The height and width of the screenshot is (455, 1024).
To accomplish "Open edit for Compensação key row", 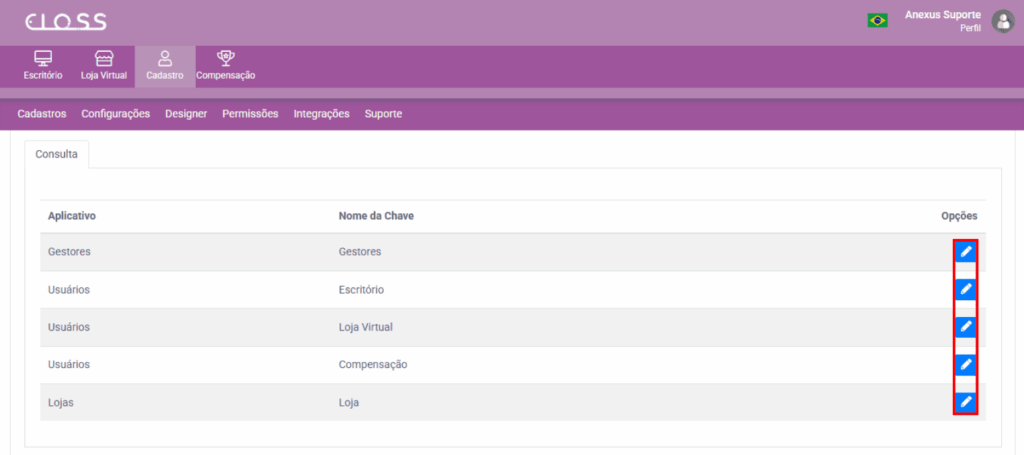I will click(965, 364).
